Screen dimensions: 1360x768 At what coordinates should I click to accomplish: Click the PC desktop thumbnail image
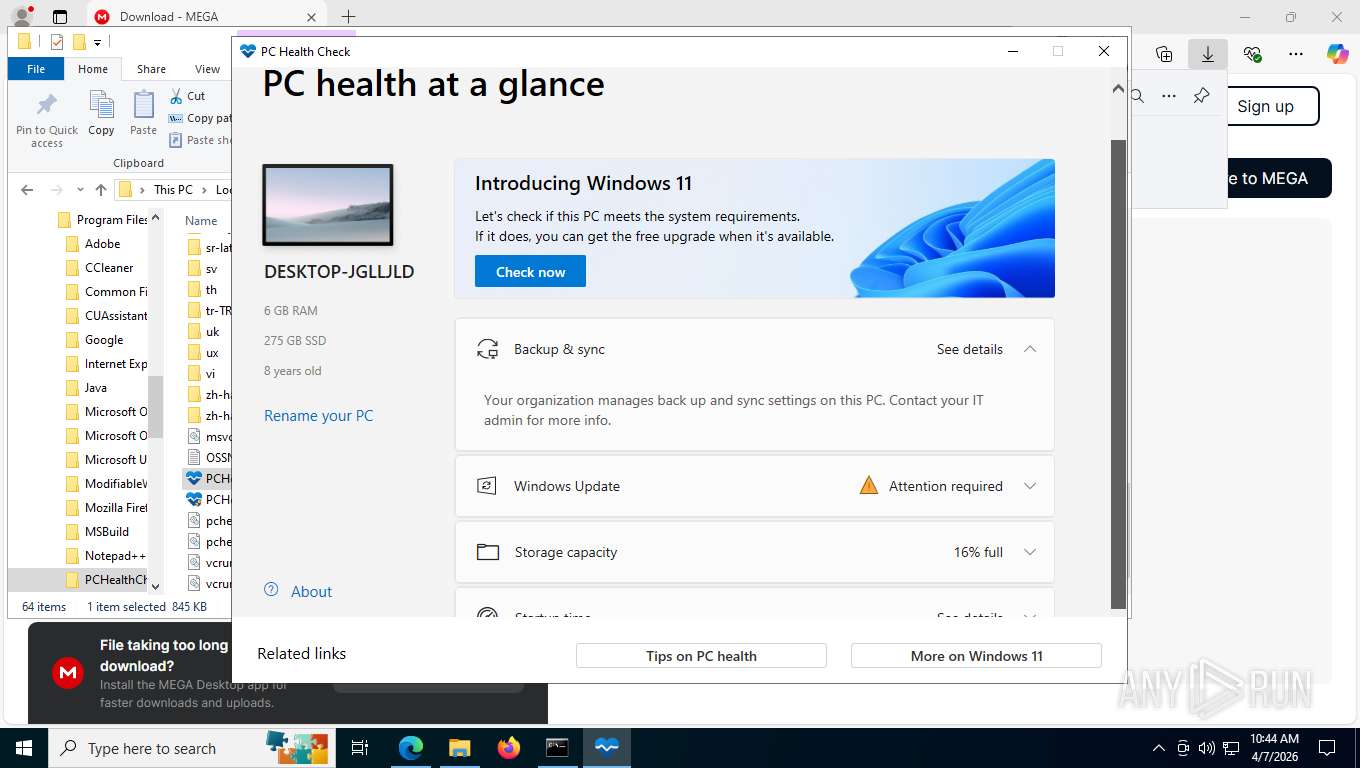point(328,205)
